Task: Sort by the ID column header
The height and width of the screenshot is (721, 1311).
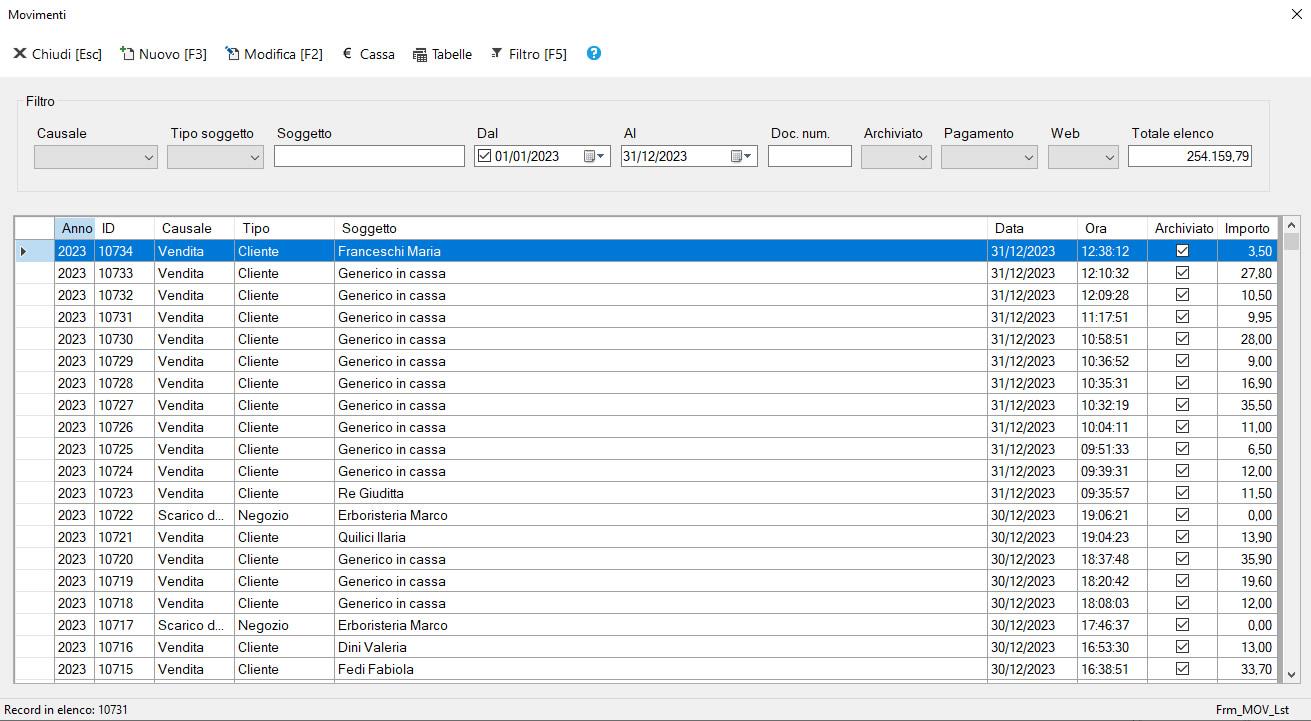Action: (x=125, y=228)
